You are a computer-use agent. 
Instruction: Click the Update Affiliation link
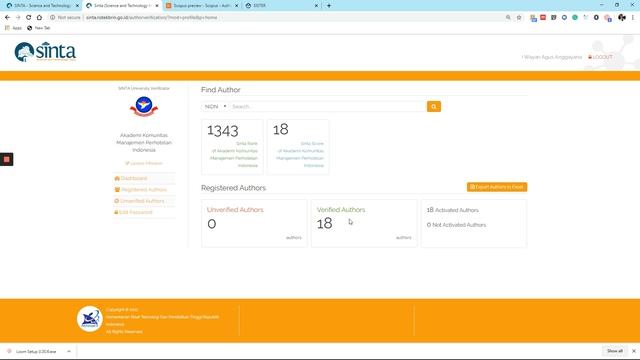(x=144, y=163)
